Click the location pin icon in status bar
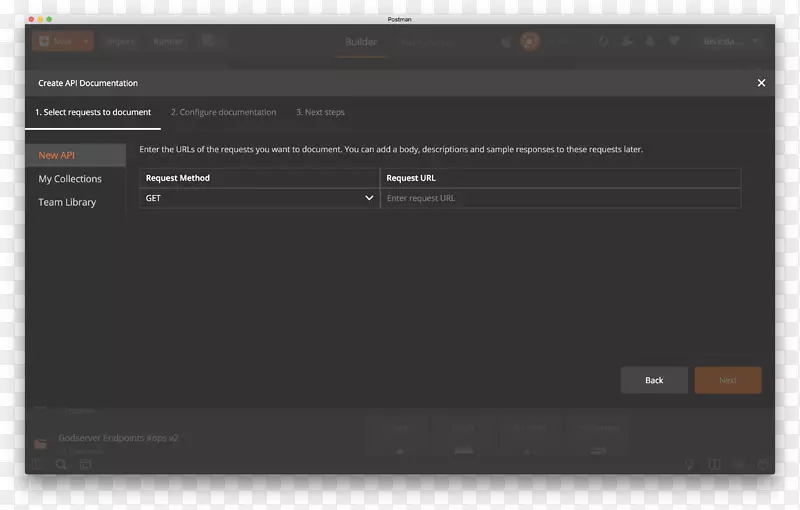 [x=689, y=465]
